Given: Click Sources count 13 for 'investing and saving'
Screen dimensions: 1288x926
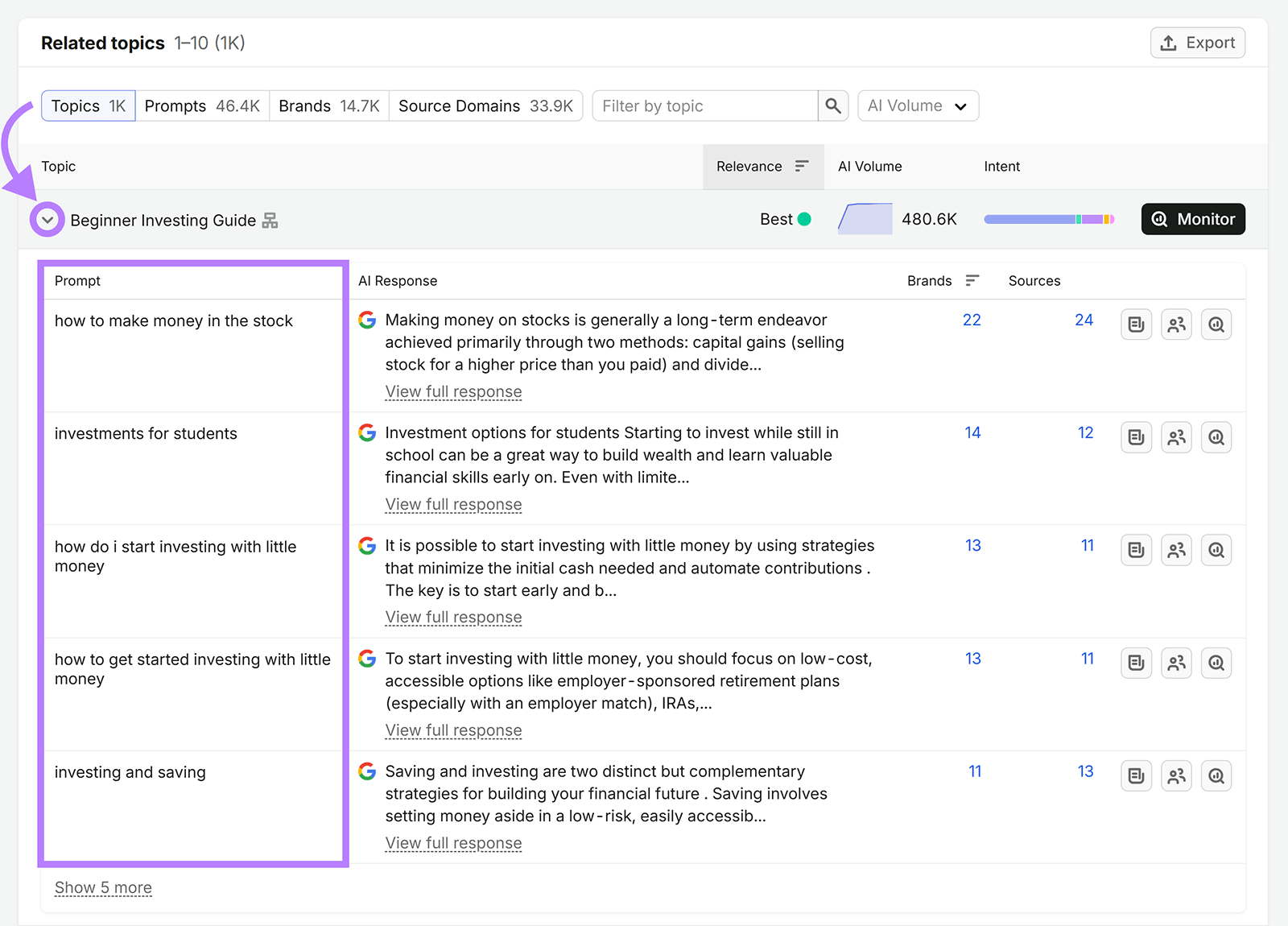Looking at the screenshot, I should tap(1086, 771).
